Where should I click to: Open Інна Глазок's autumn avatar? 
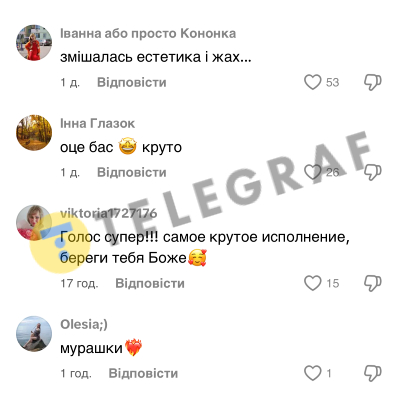34,133
